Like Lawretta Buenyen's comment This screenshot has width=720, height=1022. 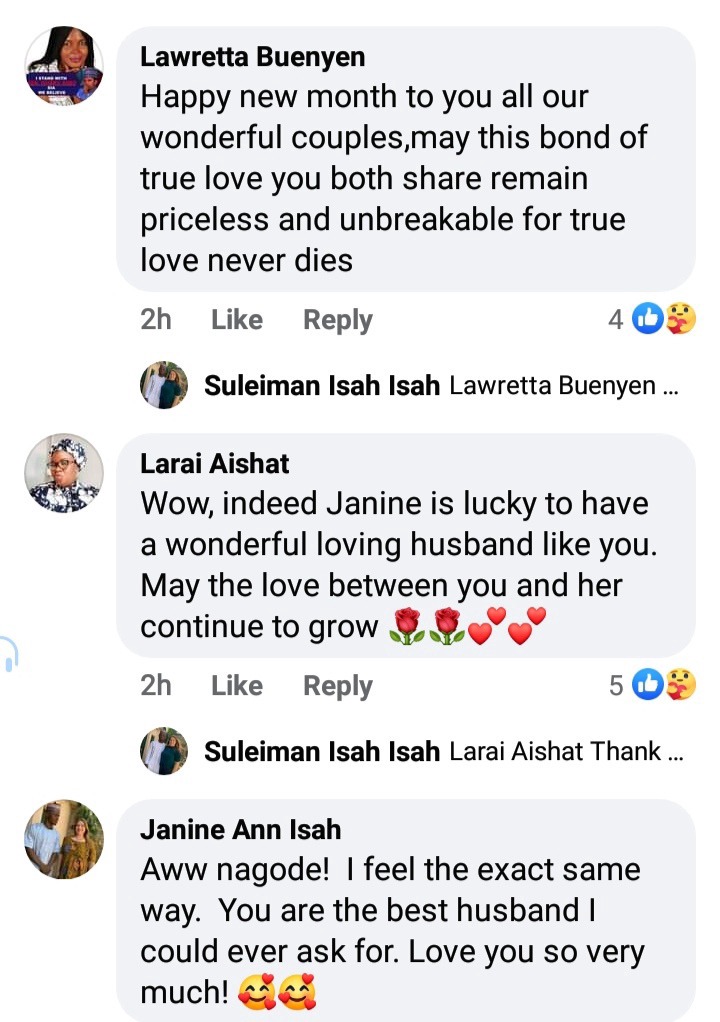(x=237, y=319)
